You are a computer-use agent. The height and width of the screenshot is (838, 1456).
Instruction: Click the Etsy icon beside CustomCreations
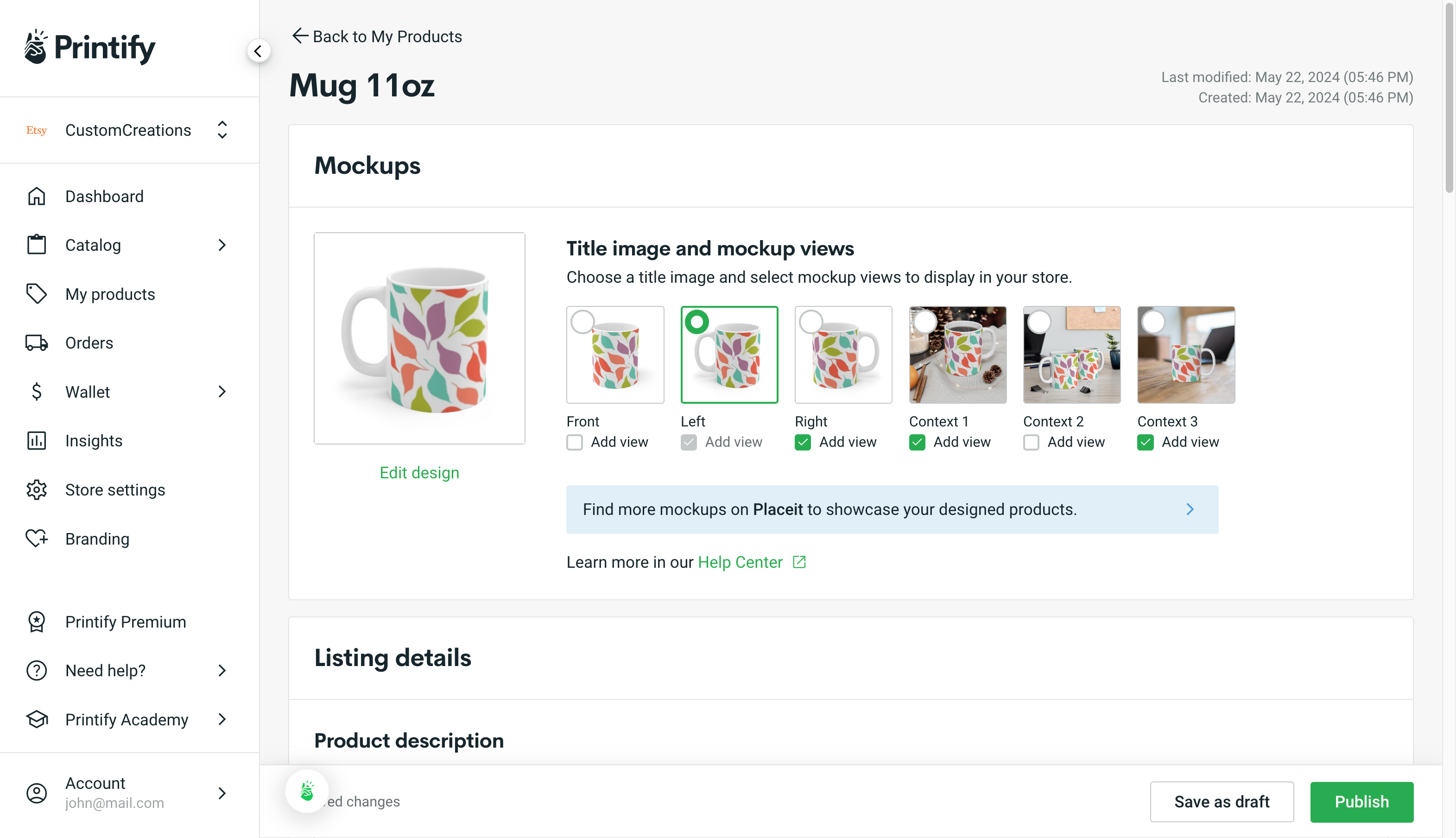point(36,130)
